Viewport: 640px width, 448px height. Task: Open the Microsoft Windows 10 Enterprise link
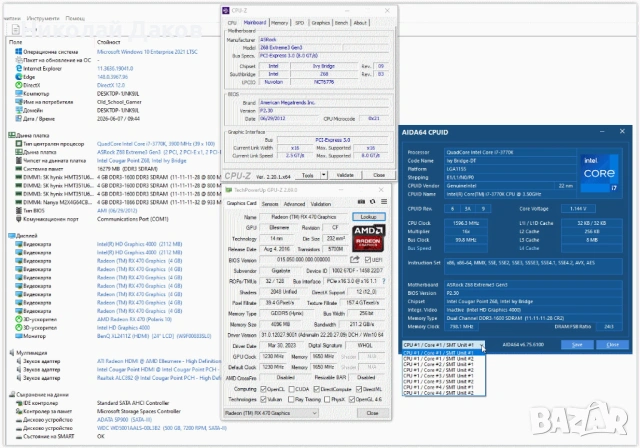pyautogui.click(x=147, y=52)
